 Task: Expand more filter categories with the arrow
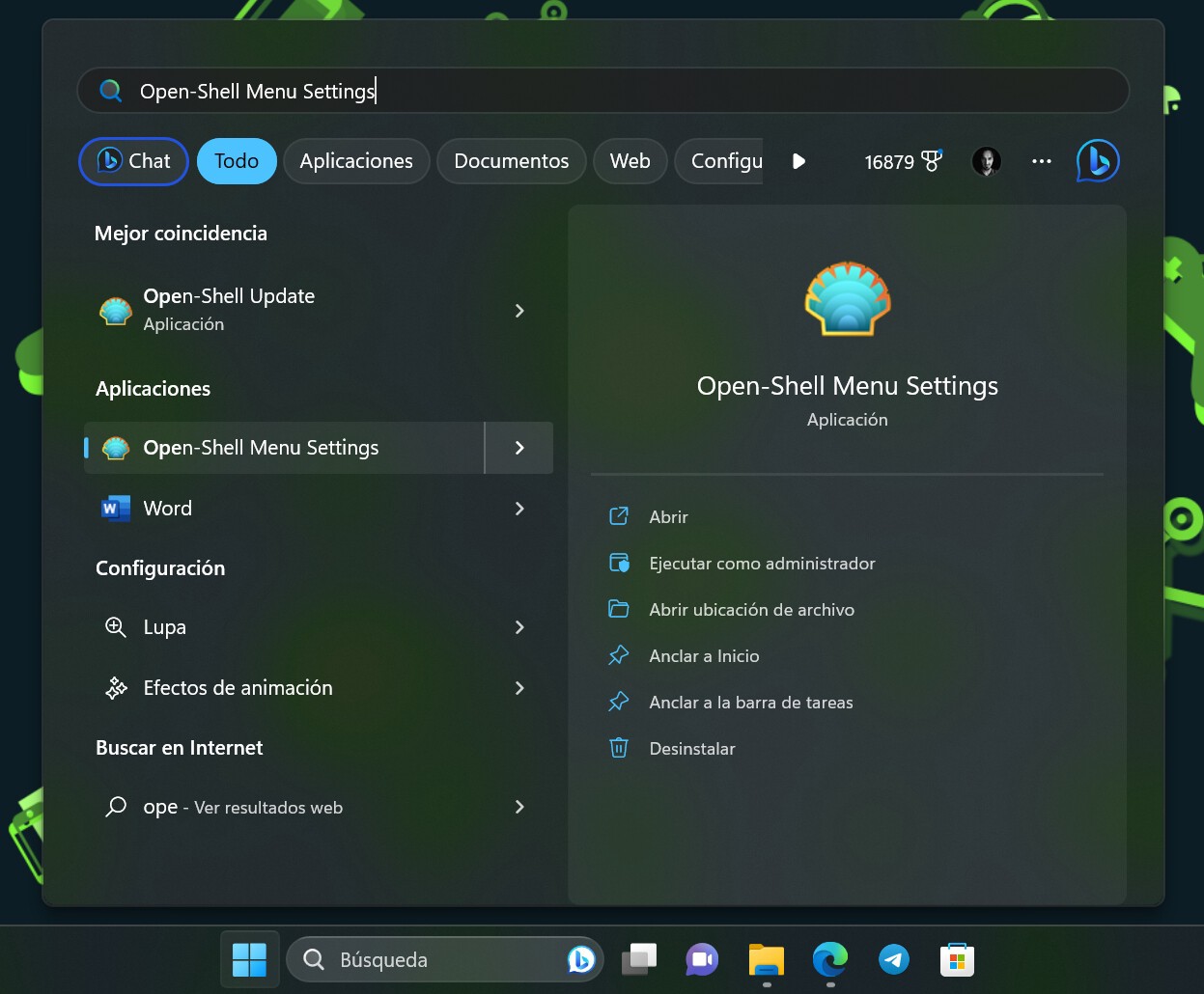click(798, 161)
